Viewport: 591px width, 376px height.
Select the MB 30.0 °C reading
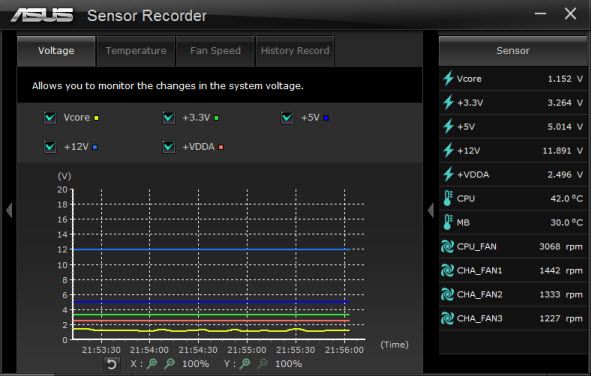pos(567,222)
